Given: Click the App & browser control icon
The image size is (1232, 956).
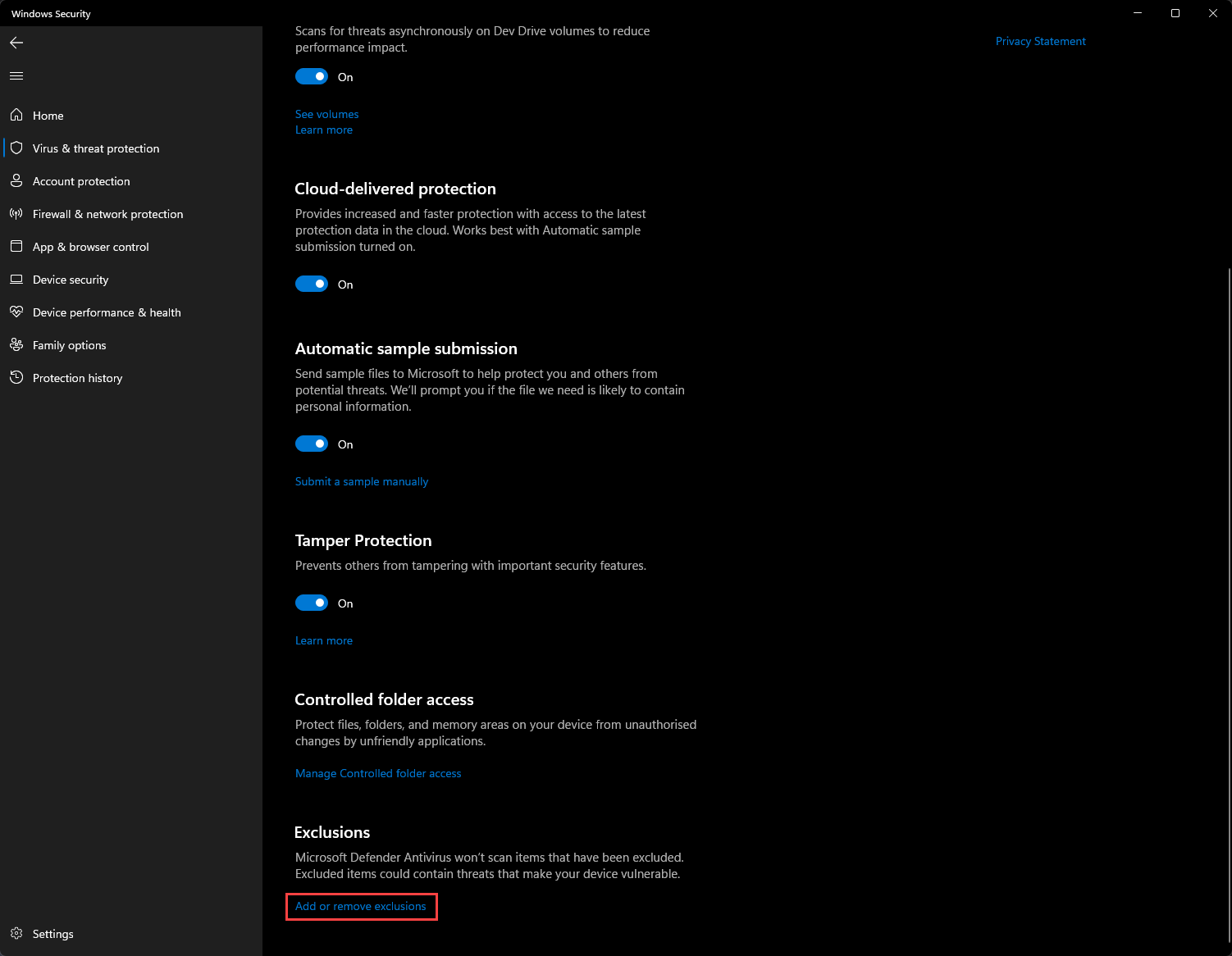Looking at the screenshot, I should pyautogui.click(x=16, y=247).
